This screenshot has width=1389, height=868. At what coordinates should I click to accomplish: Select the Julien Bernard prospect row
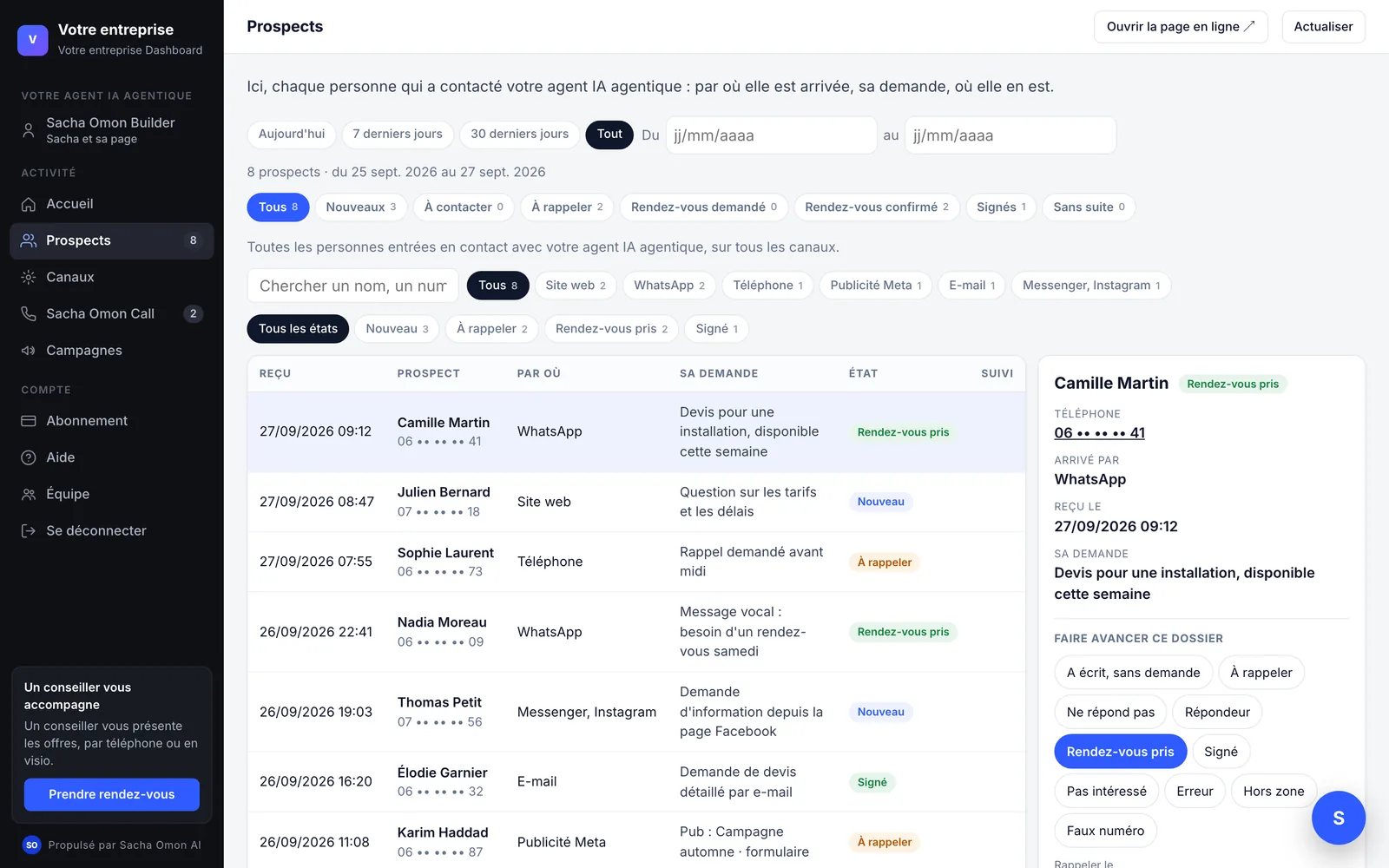pyautogui.click(x=636, y=502)
